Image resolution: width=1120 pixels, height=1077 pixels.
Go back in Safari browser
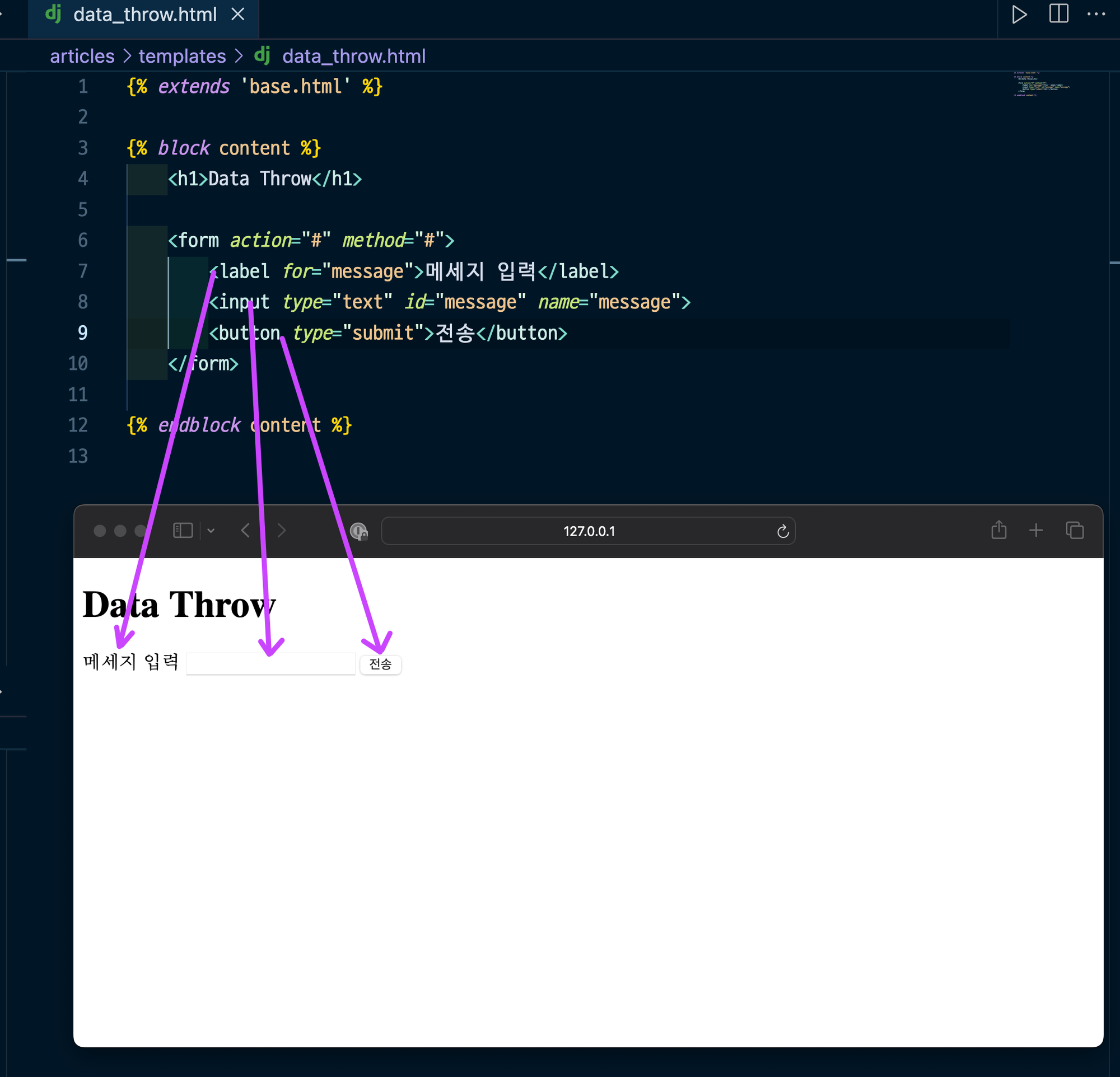pyautogui.click(x=245, y=531)
